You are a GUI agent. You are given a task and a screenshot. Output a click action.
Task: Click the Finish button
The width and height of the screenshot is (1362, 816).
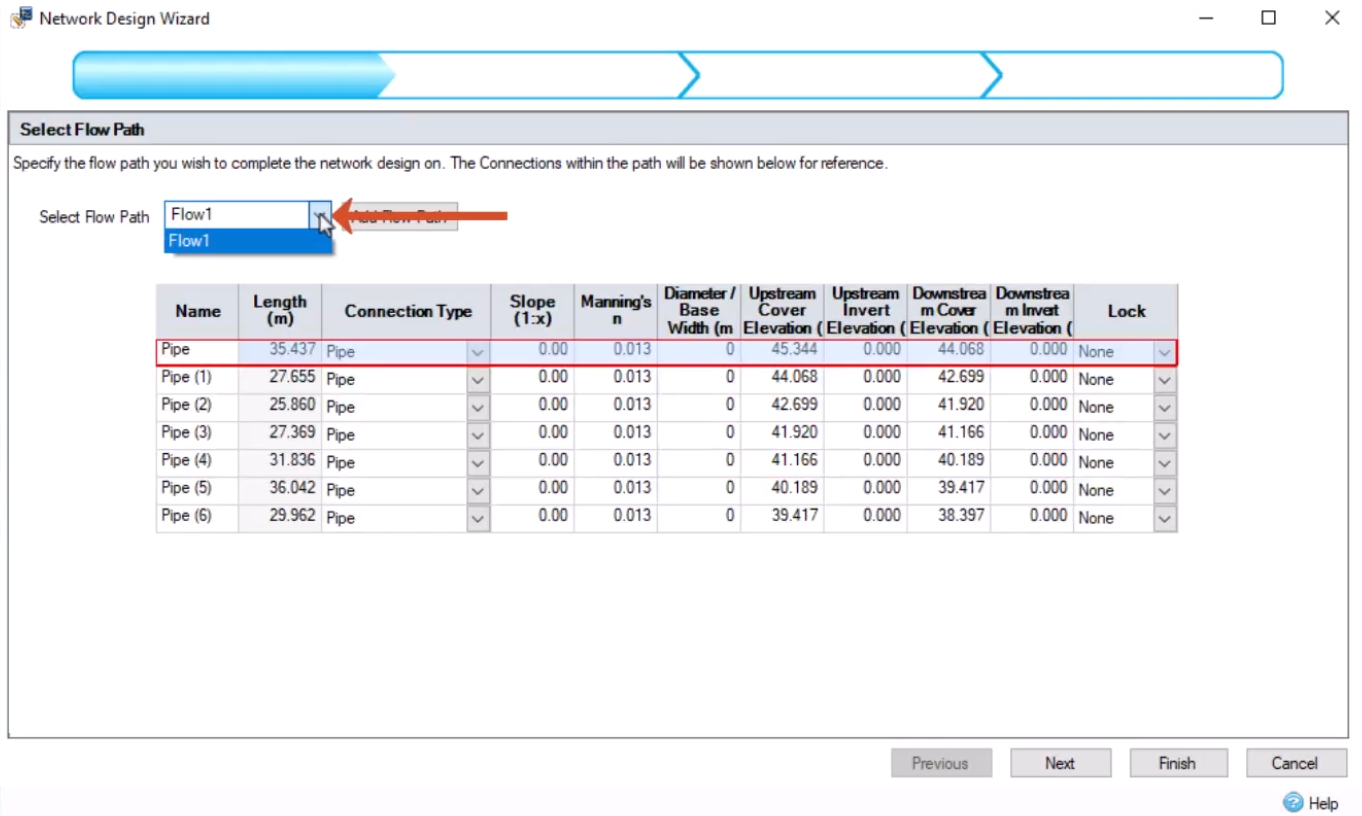pos(1177,763)
